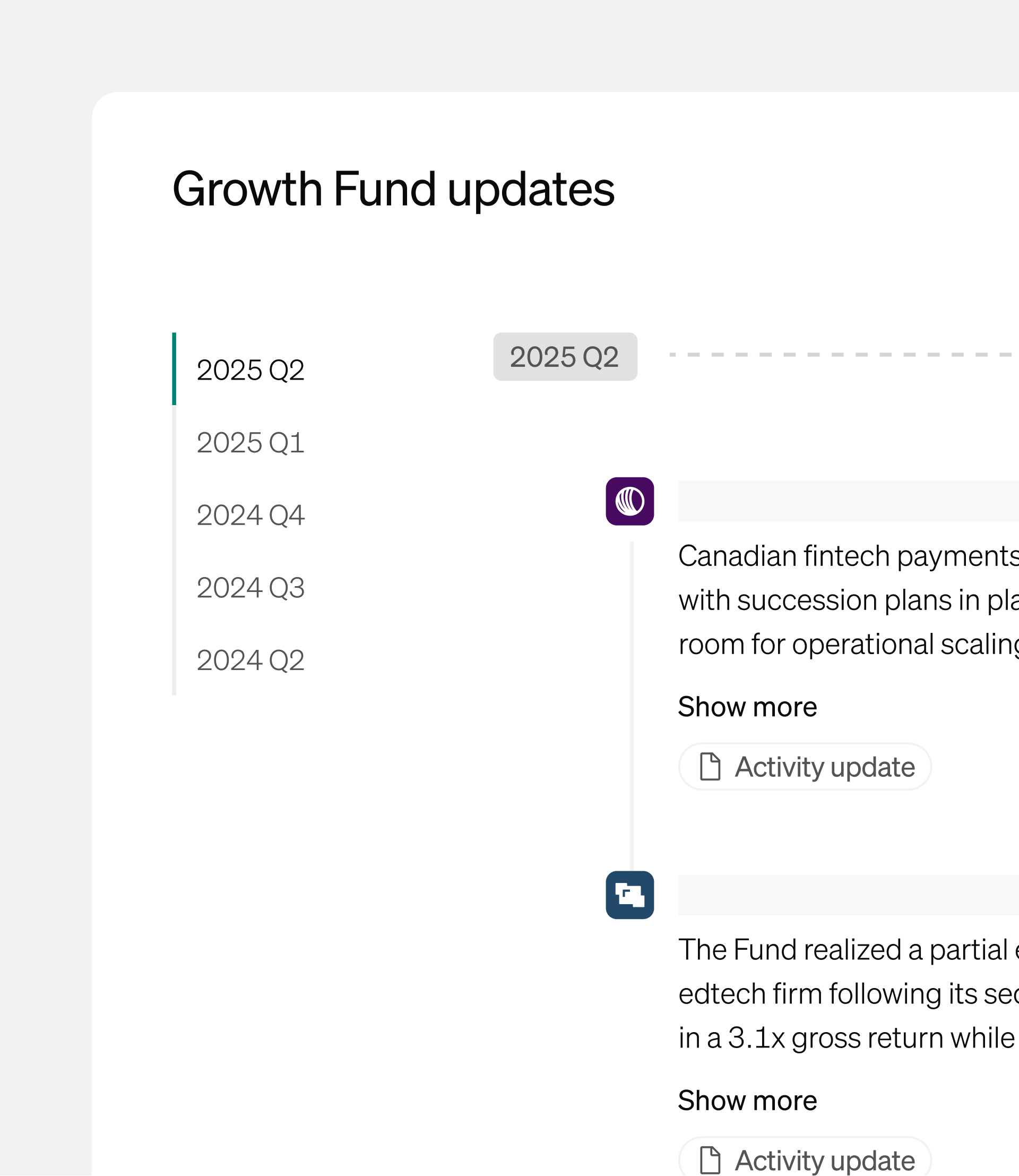The height and width of the screenshot is (1176, 1019).
Task: Click the purple globe company logo icon
Action: click(629, 501)
